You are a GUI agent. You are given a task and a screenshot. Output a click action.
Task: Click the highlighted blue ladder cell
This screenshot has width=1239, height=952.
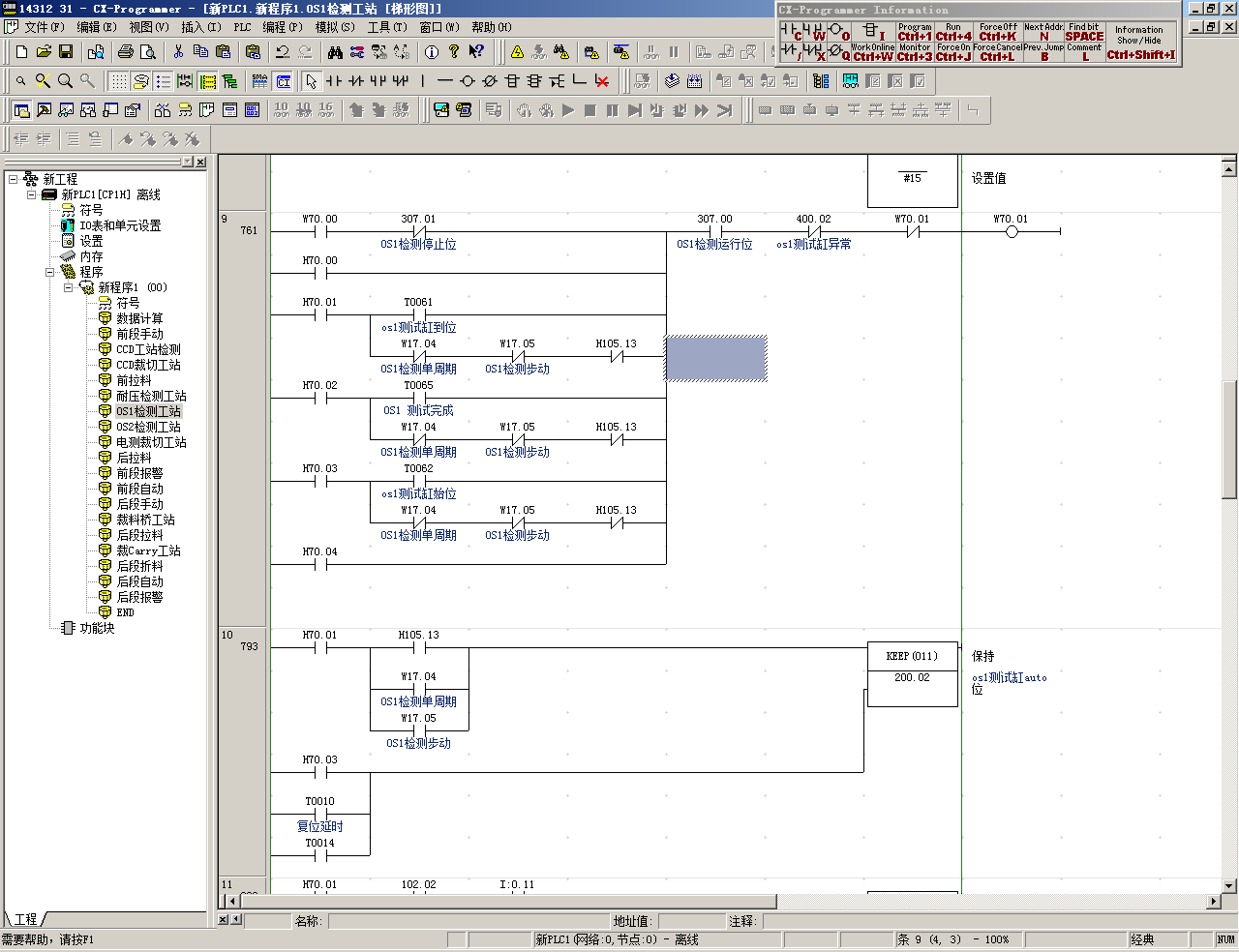click(x=715, y=358)
